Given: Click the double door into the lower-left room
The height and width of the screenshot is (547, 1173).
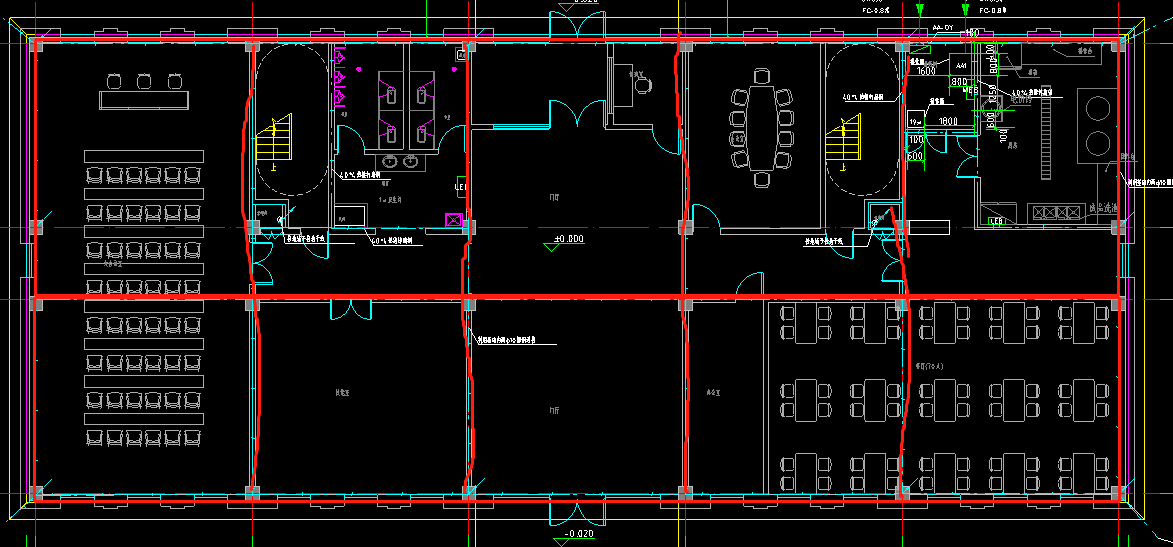Looking at the screenshot, I should (351, 308).
